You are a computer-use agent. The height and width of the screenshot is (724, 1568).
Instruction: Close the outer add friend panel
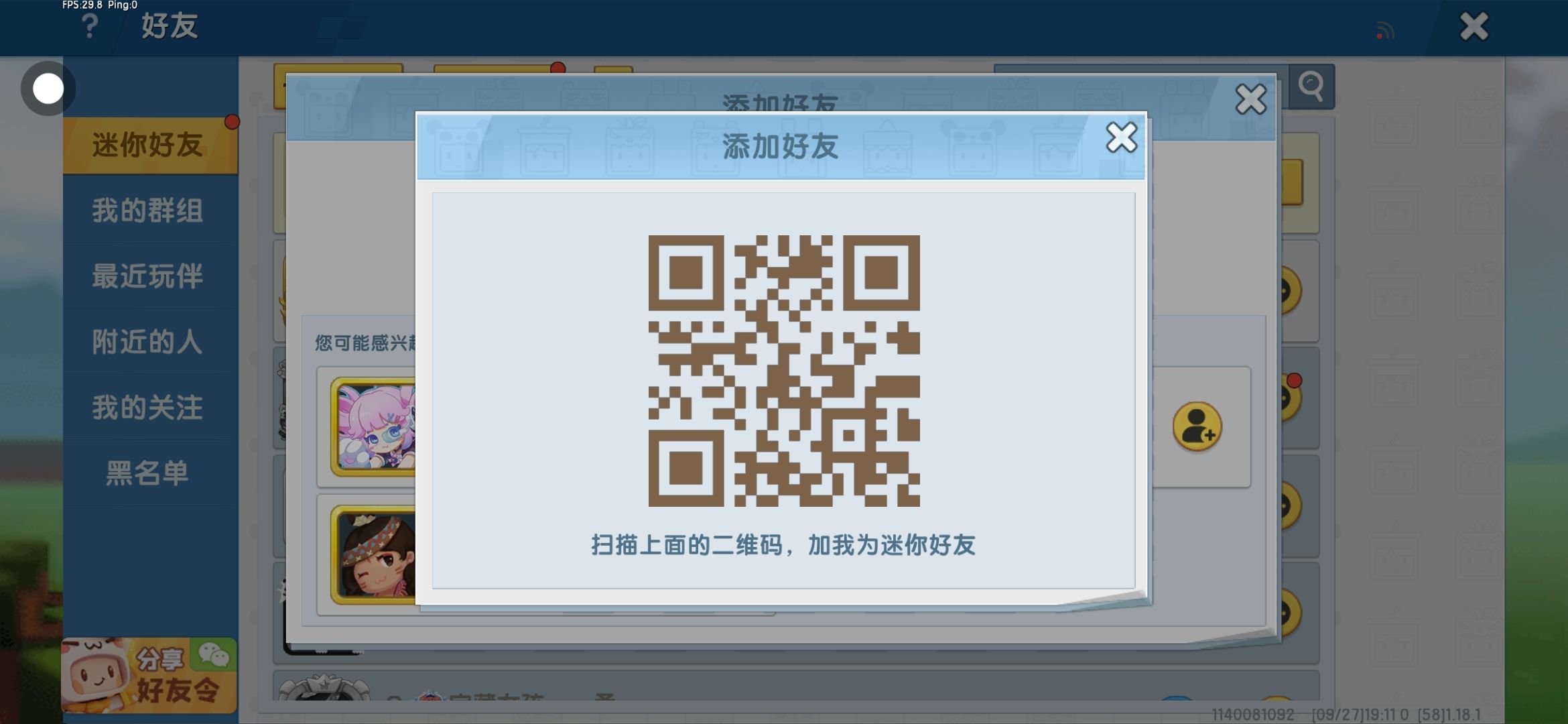click(1250, 99)
